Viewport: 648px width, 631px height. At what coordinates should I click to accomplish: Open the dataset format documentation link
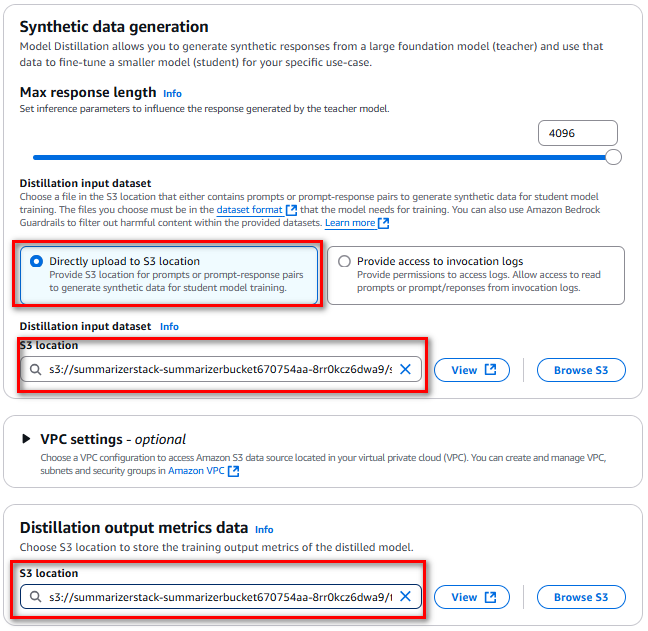(x=249, y=210)
